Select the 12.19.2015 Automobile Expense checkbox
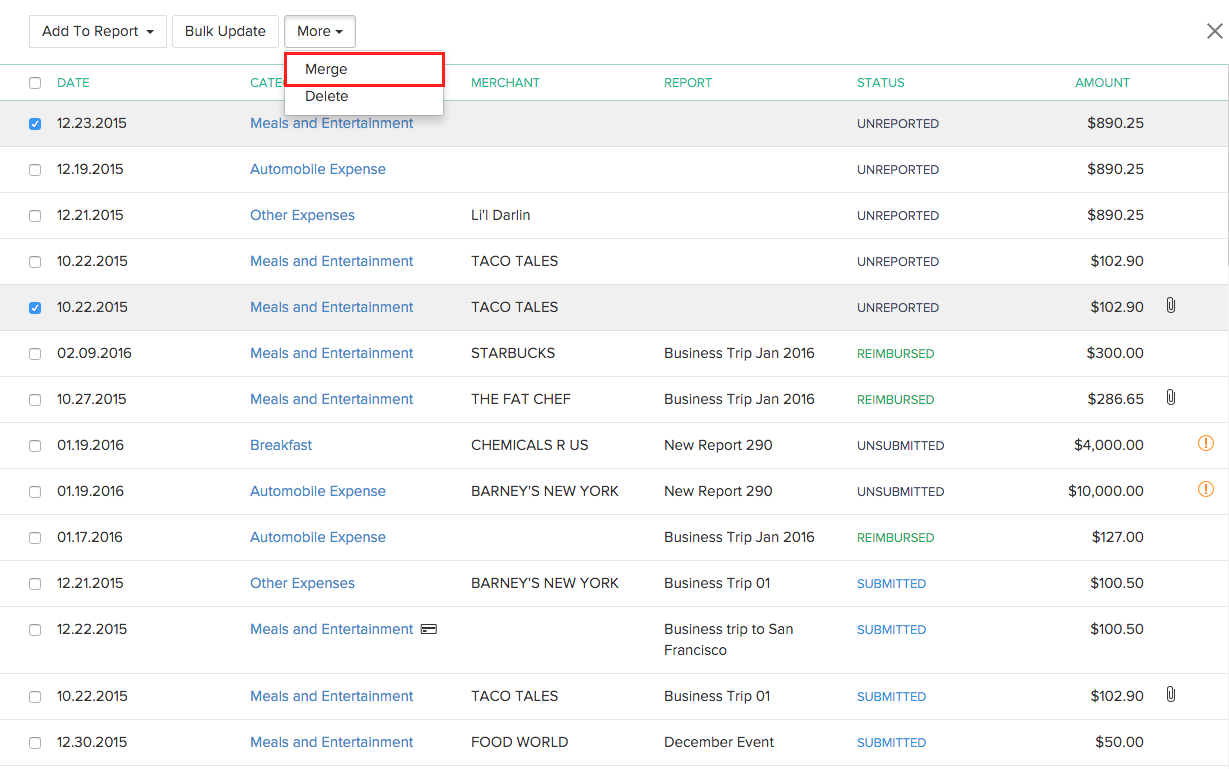Screen dimensions: 1229x769 (x=35, y=169)
